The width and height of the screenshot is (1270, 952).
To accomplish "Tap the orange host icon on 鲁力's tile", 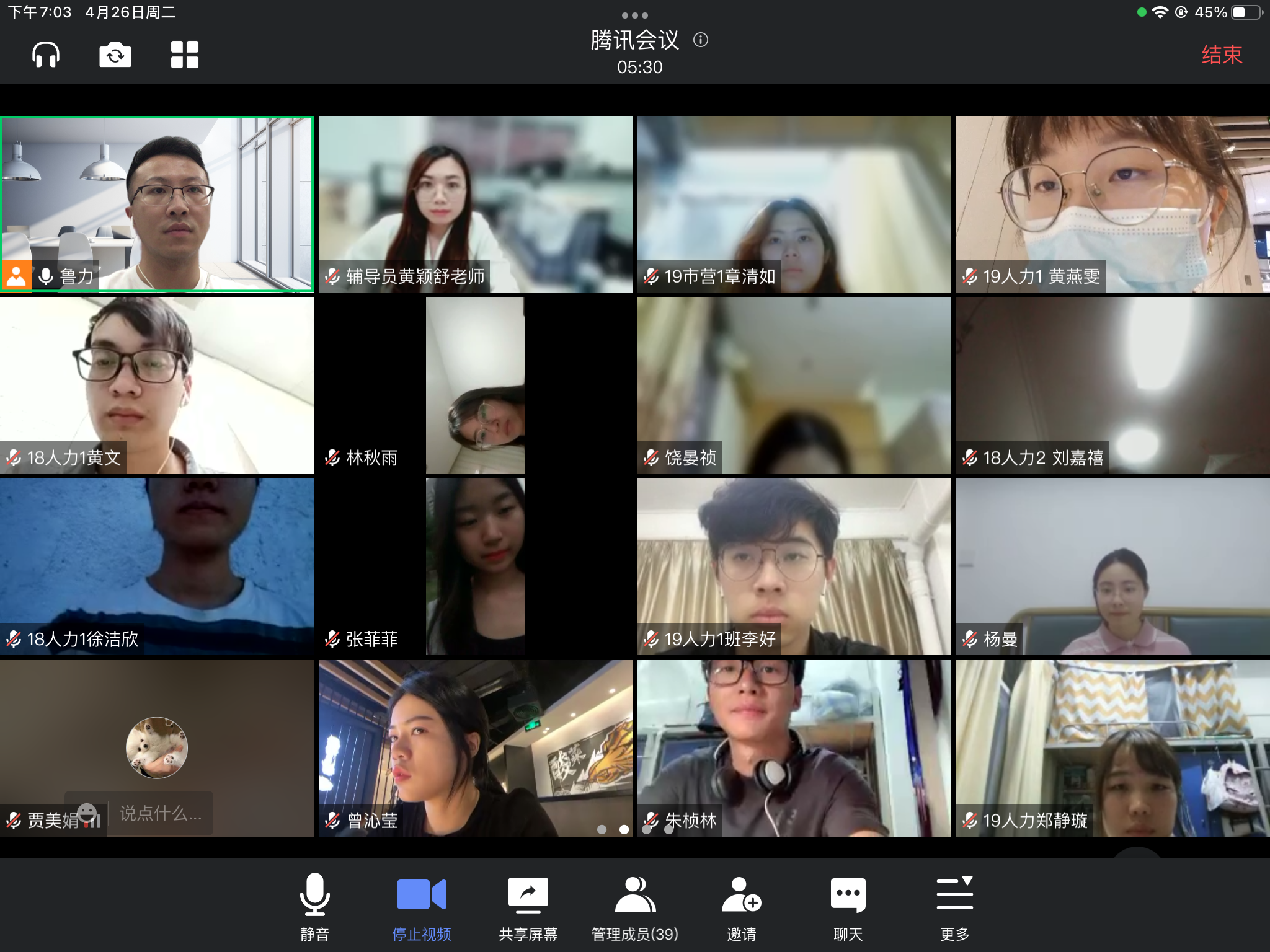I will pyautogui.click(x=17, y=276).
